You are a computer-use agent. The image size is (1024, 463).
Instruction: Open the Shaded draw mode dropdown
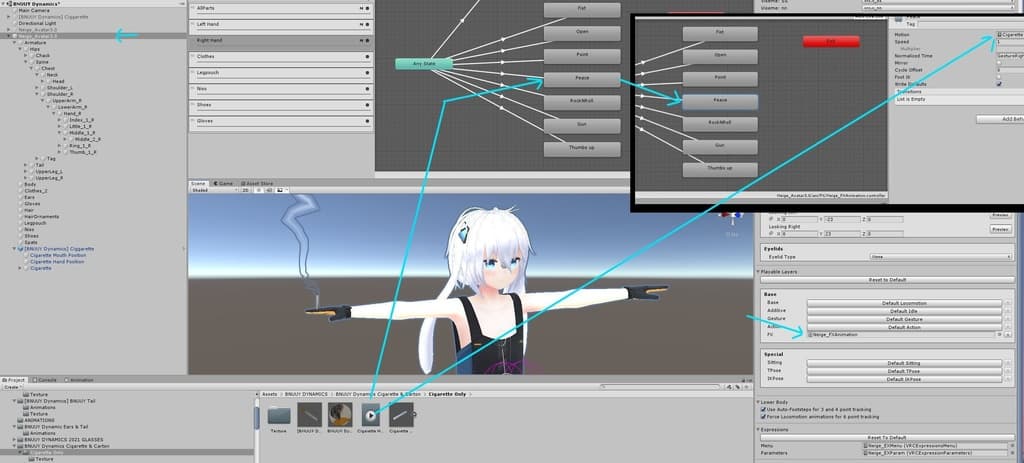pos(213,191)
